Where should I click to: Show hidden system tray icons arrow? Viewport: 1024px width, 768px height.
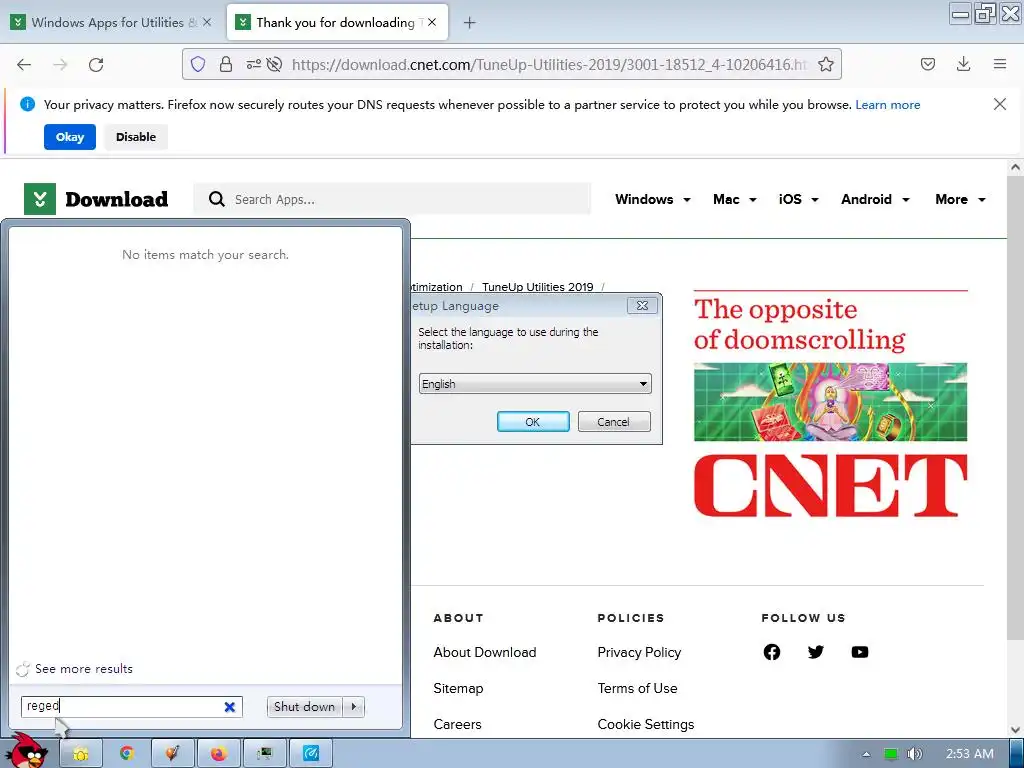pyautogui.click(x=866, y=754)
